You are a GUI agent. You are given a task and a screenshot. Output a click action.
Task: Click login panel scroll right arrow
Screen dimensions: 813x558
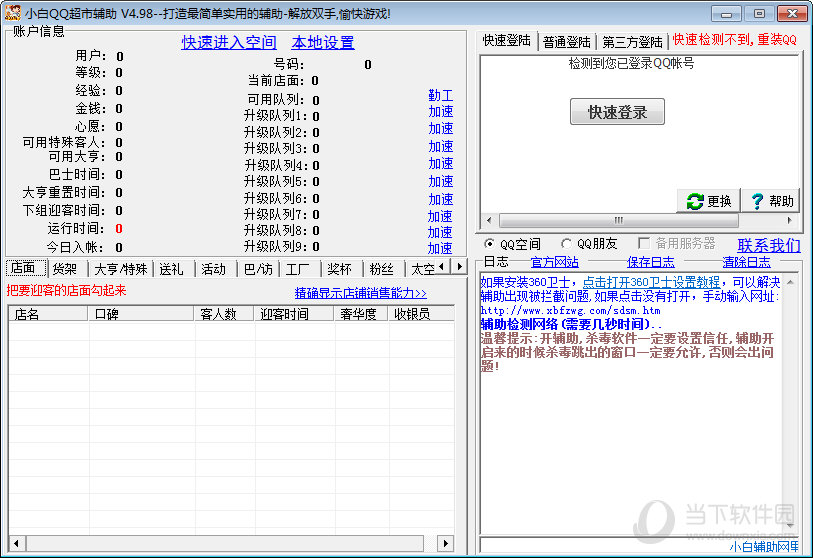[789, 220]
